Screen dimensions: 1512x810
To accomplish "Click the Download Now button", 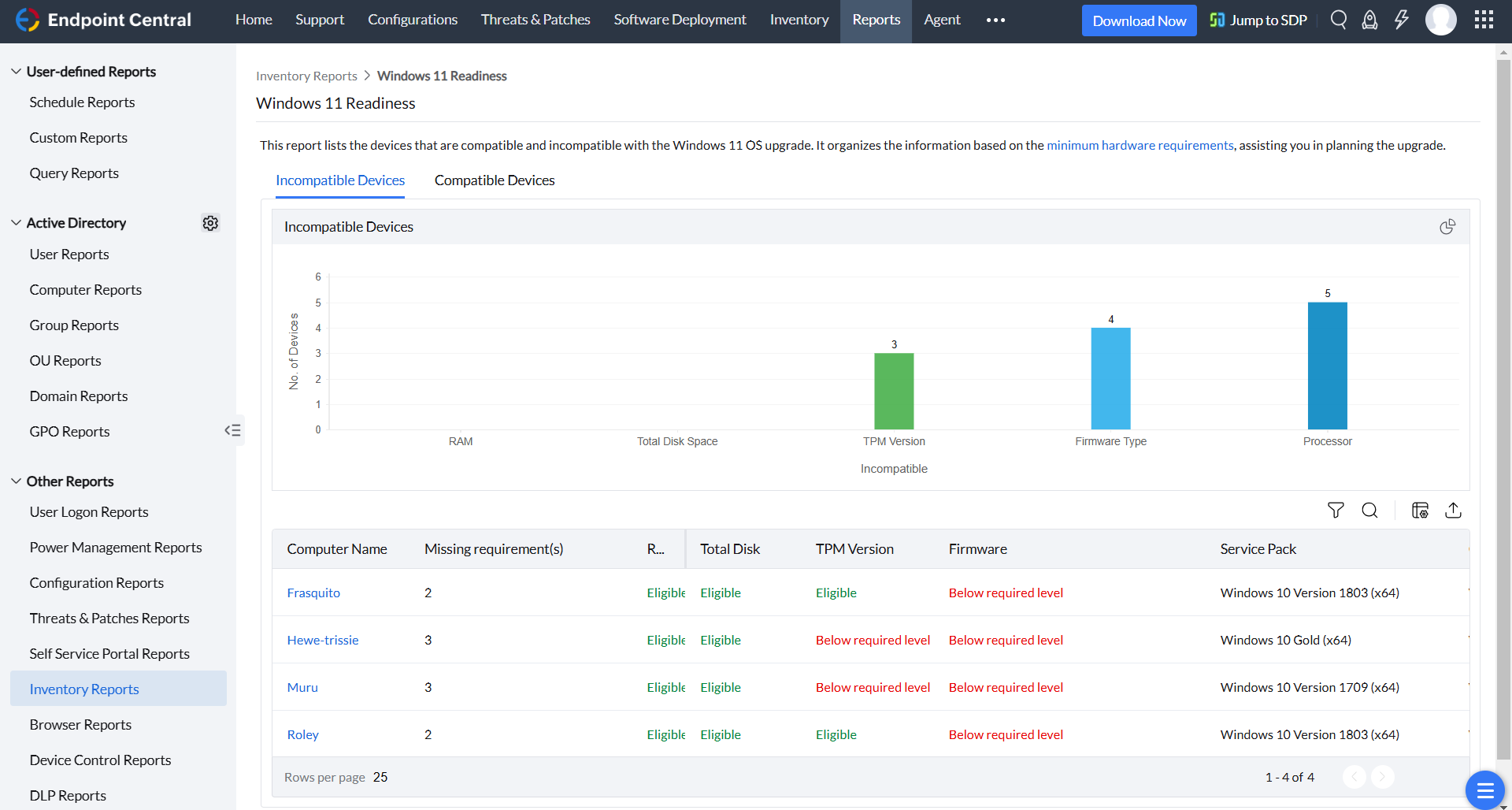I will [x=1139, y=20].
